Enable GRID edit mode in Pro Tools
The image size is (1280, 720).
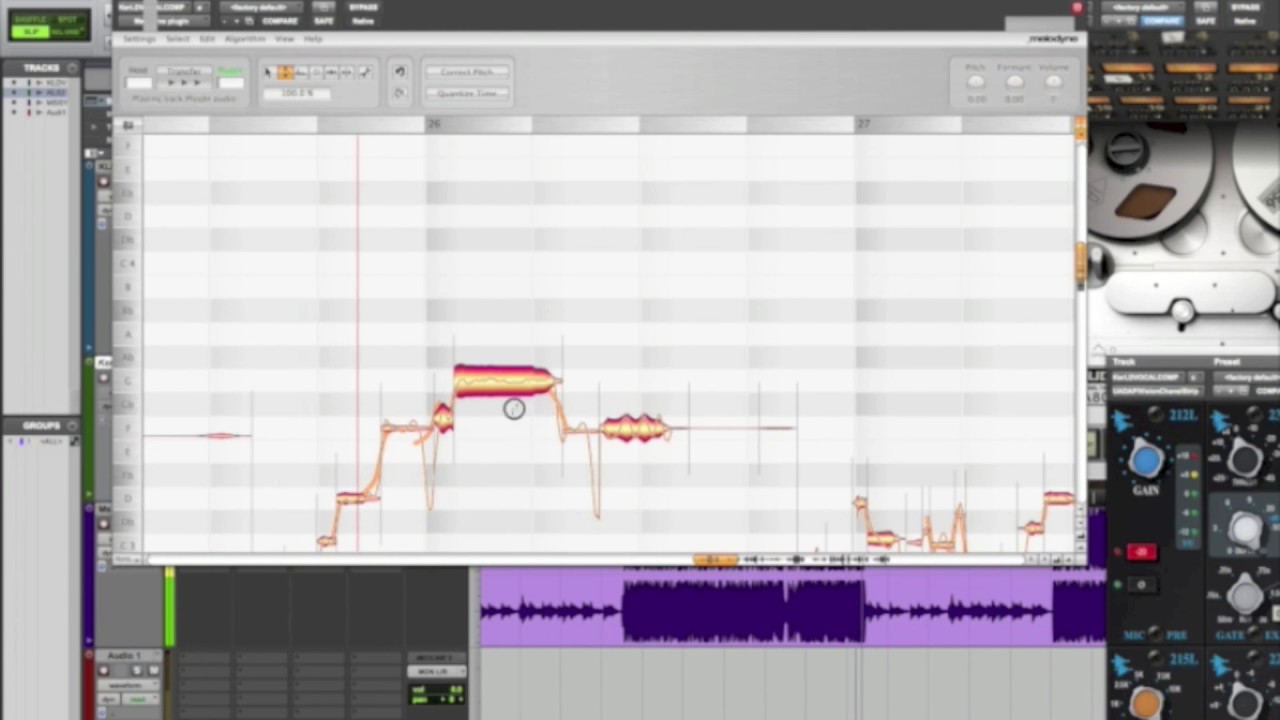click(x=69, y=31)
